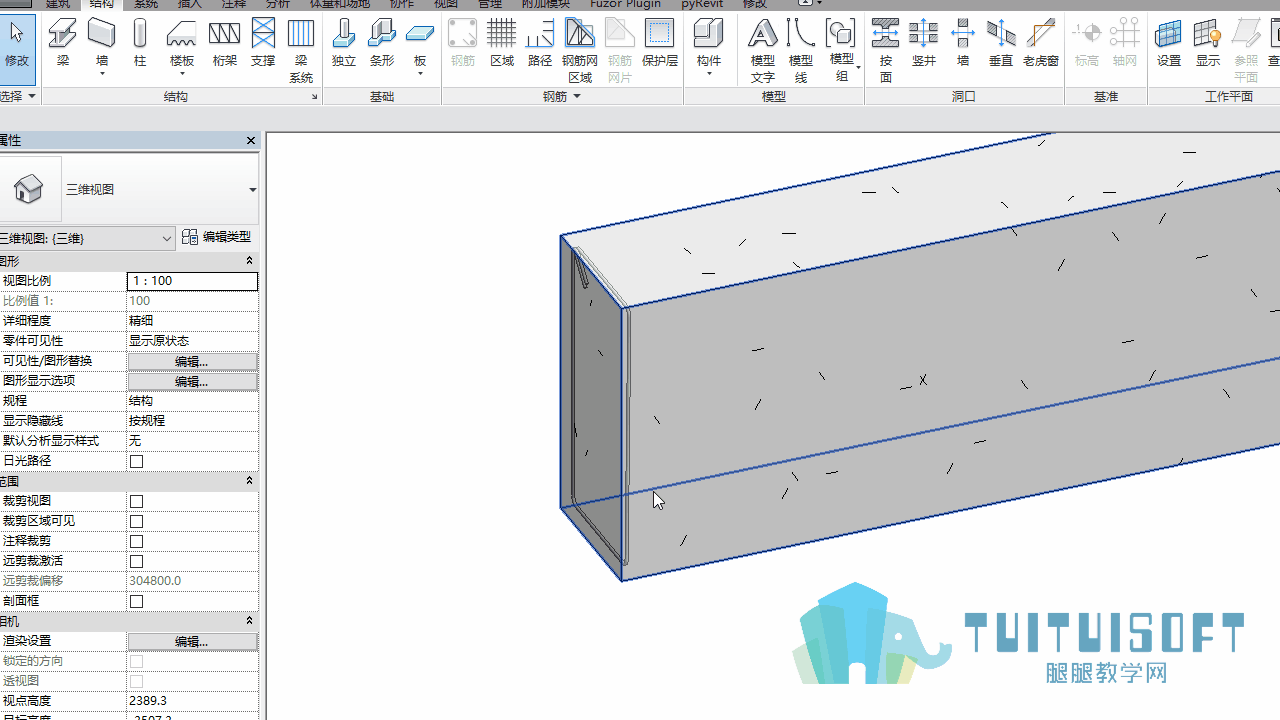Select the 柱 (Column) tool
Screen dimensions: 1280x720
coord(140,43)
